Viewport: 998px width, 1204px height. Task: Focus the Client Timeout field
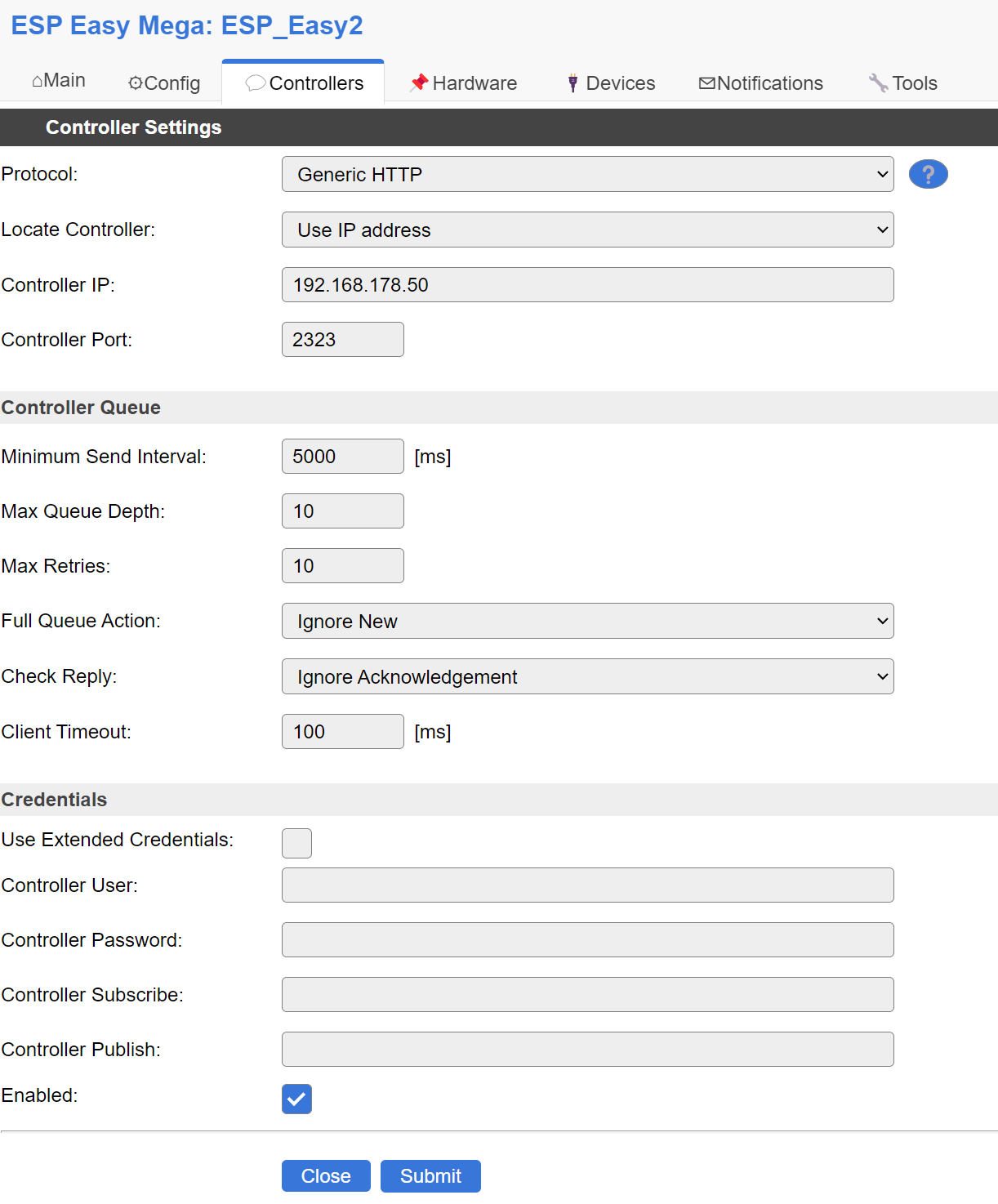pyautogui.click(x=343, y=731)
